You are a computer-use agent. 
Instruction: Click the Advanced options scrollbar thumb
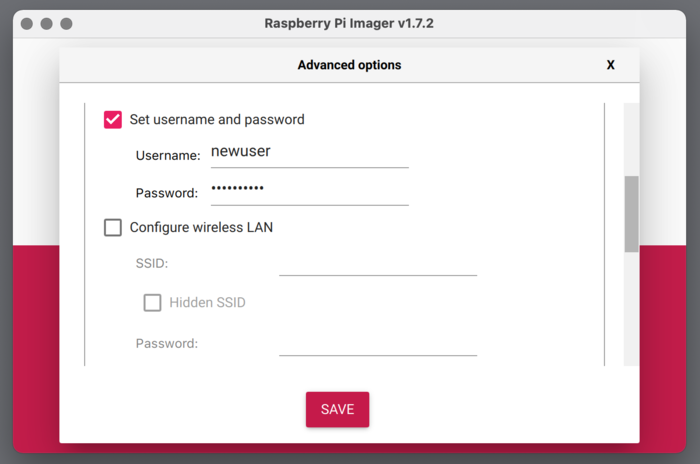pos(631,214)
